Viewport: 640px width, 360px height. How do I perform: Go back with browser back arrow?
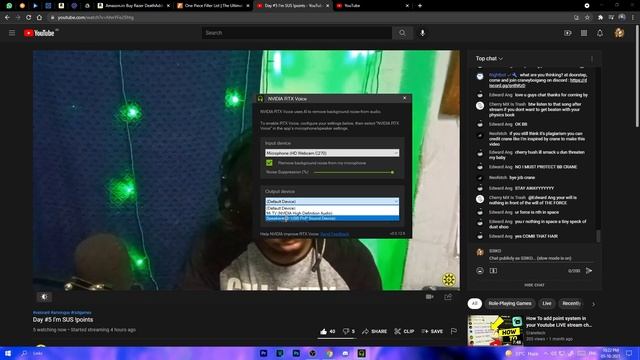tap(7, 18)
